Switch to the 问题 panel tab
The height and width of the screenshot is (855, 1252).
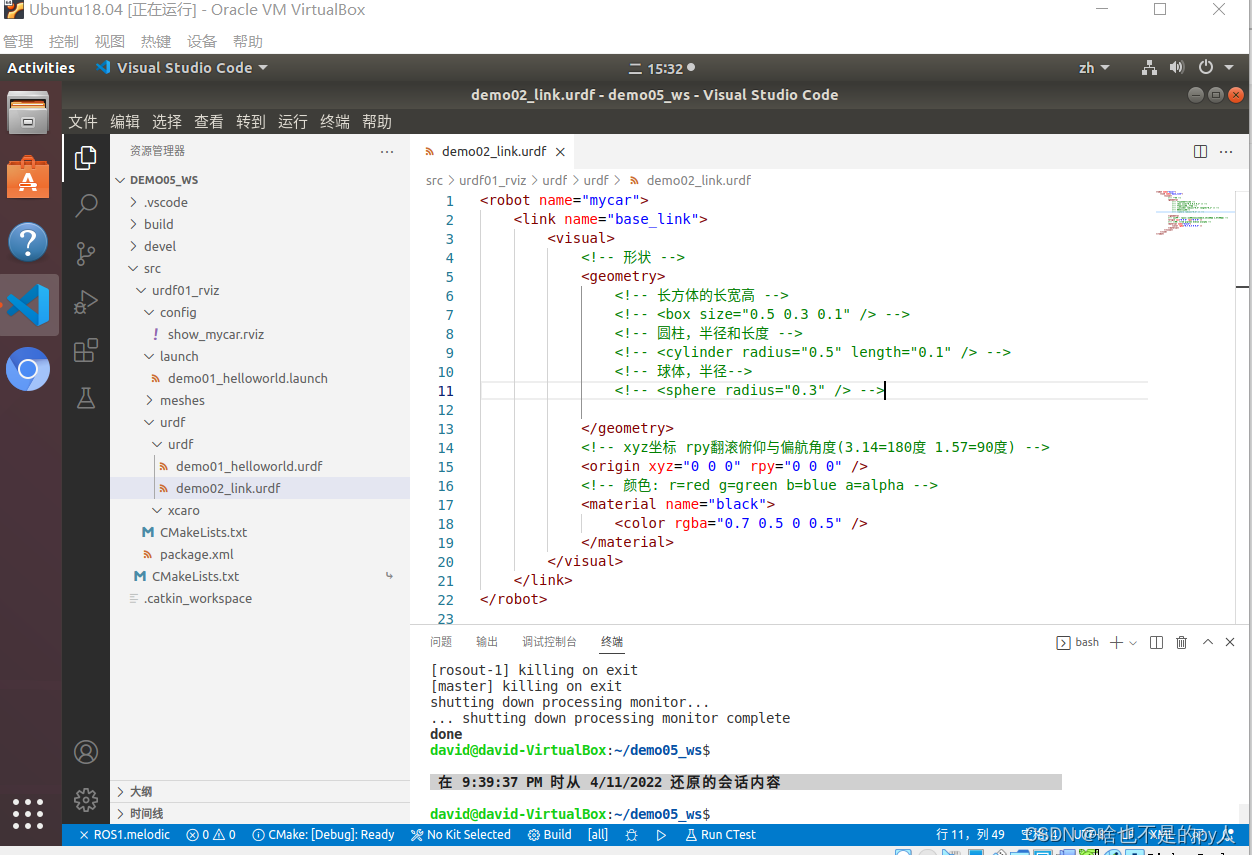pos(441,642)
